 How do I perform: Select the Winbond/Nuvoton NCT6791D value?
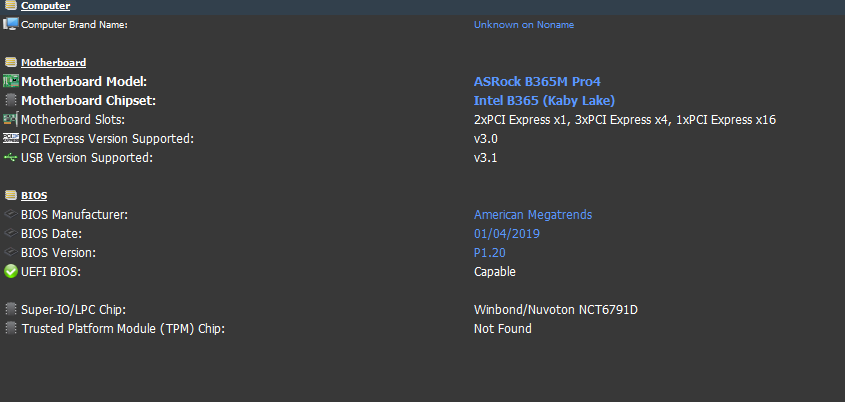pos(555,309)
